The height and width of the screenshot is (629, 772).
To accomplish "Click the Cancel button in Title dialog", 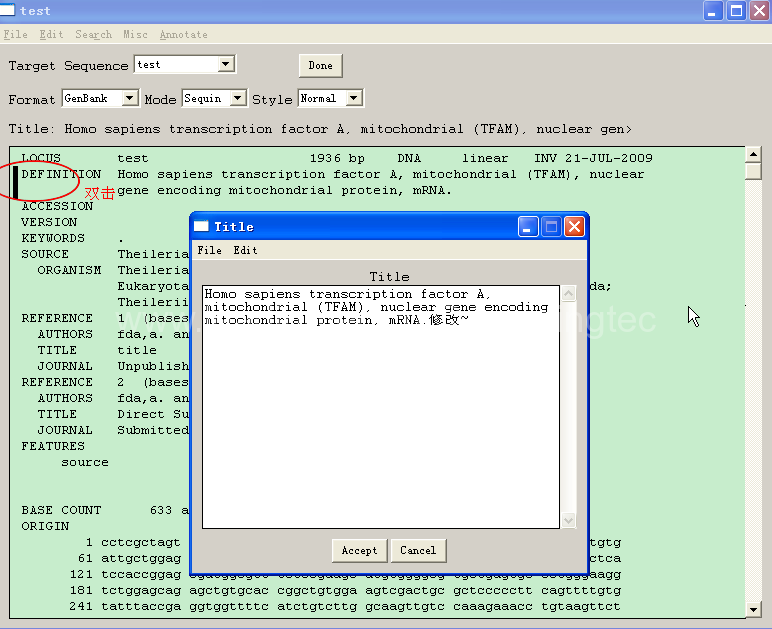I will click(418, 550).
